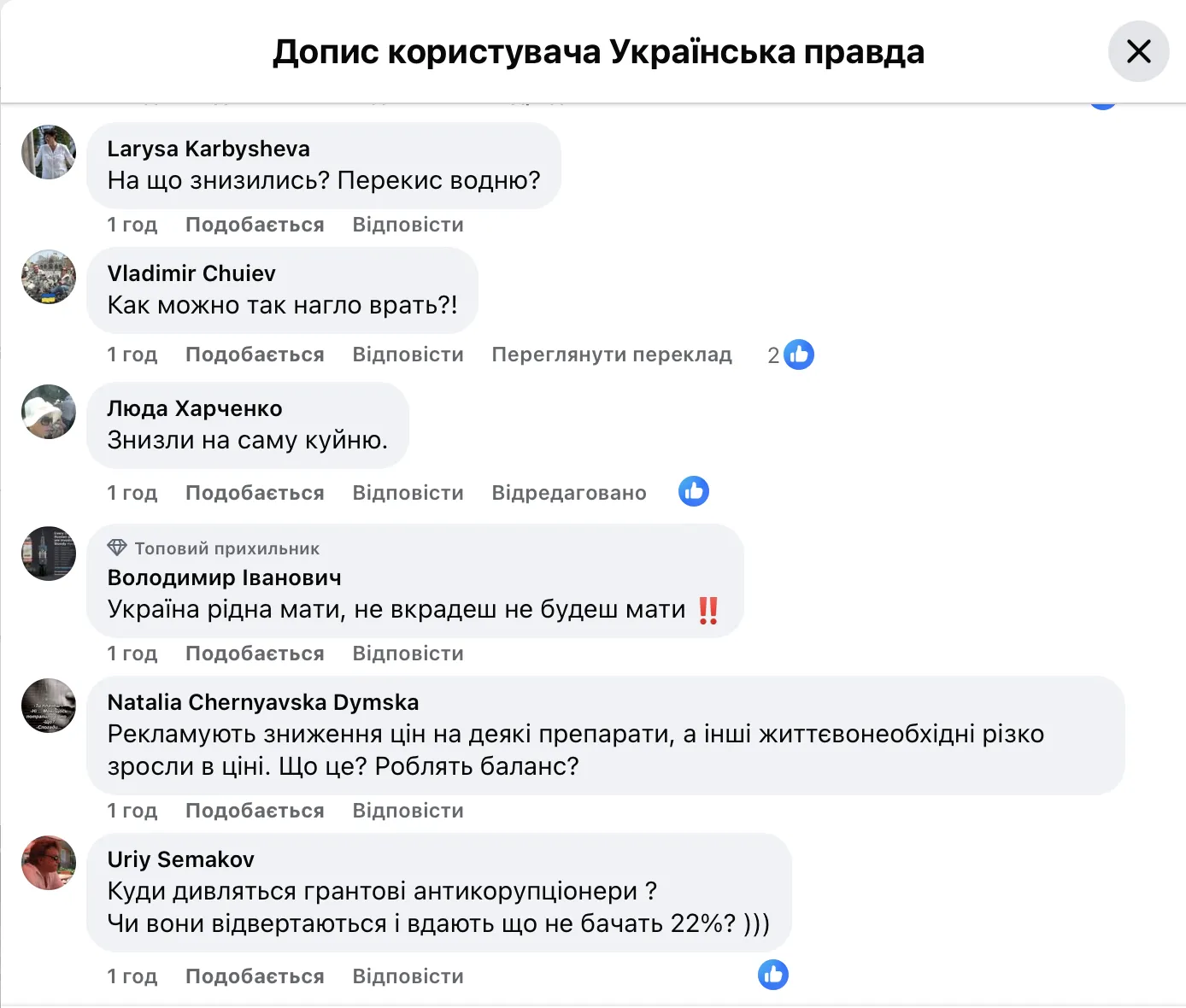1186x1008 pixels.
Task: Show edit history via Відредаговано
Action: point(569,493)
